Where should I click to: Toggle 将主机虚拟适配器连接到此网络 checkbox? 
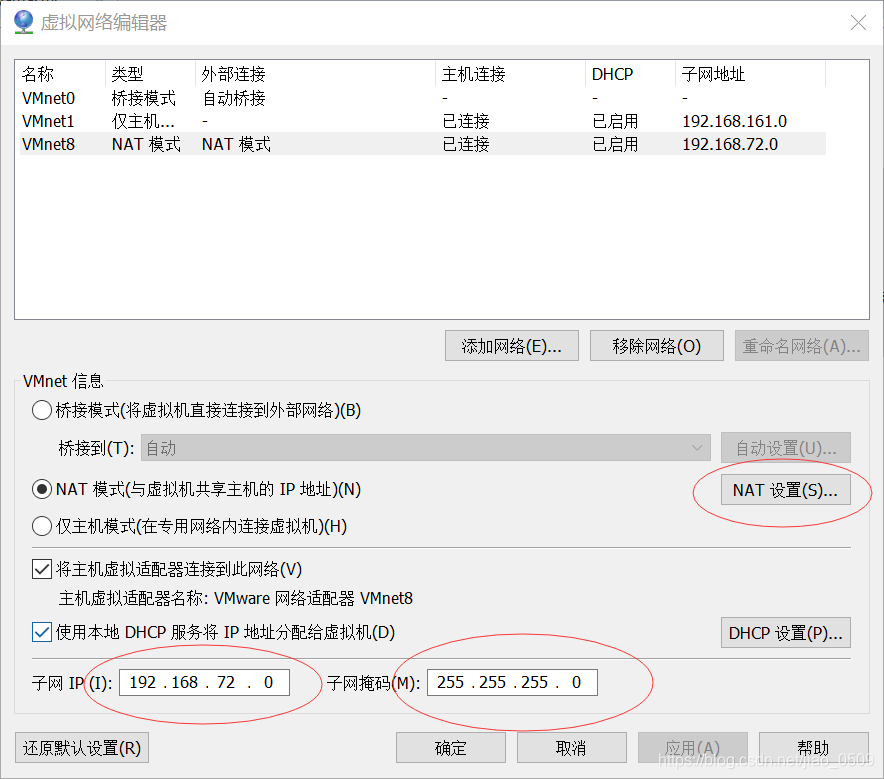pos(42,569)
